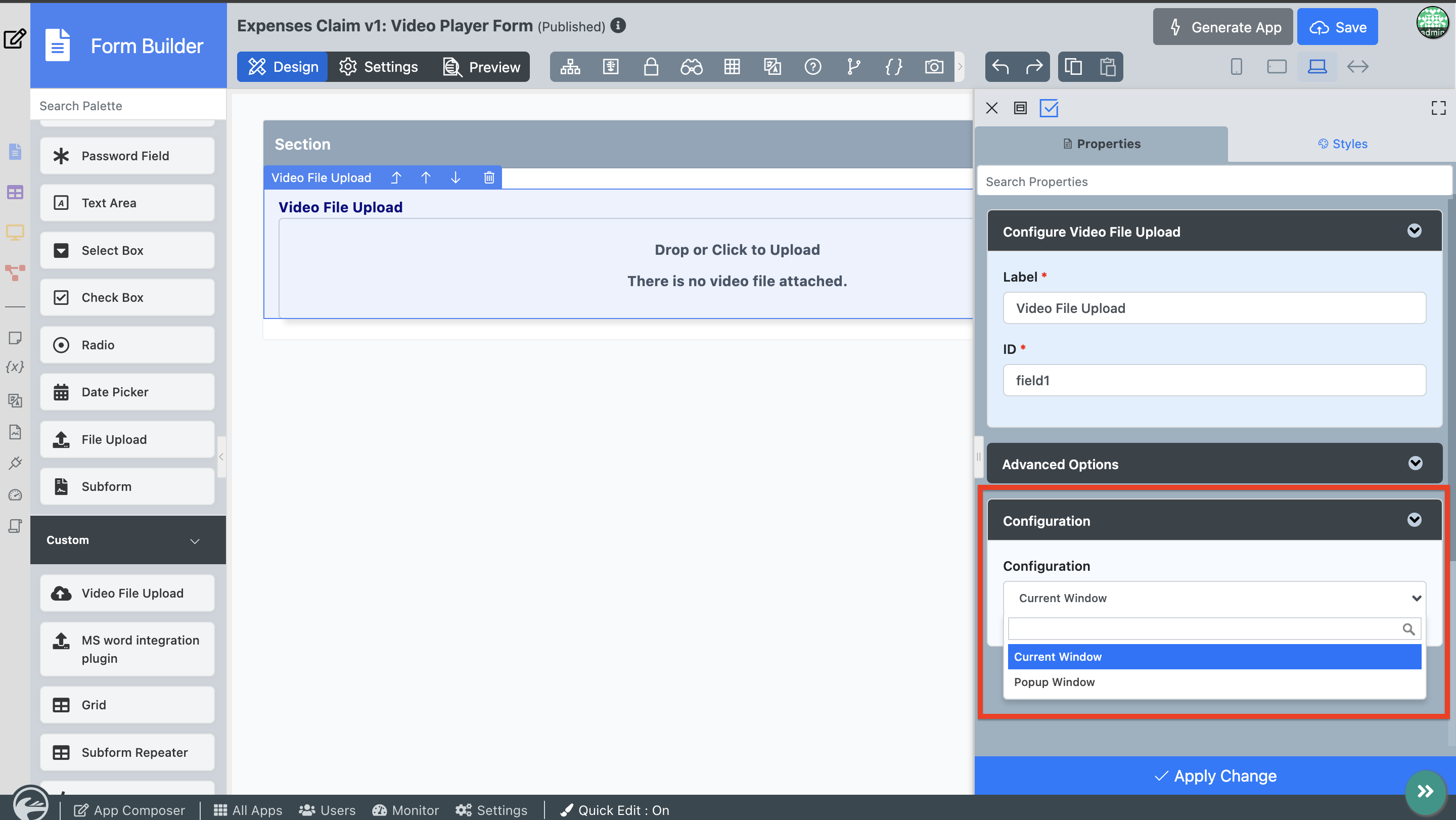Open the Preview tab
The image size is (1456, 820).
pos(482,67)
